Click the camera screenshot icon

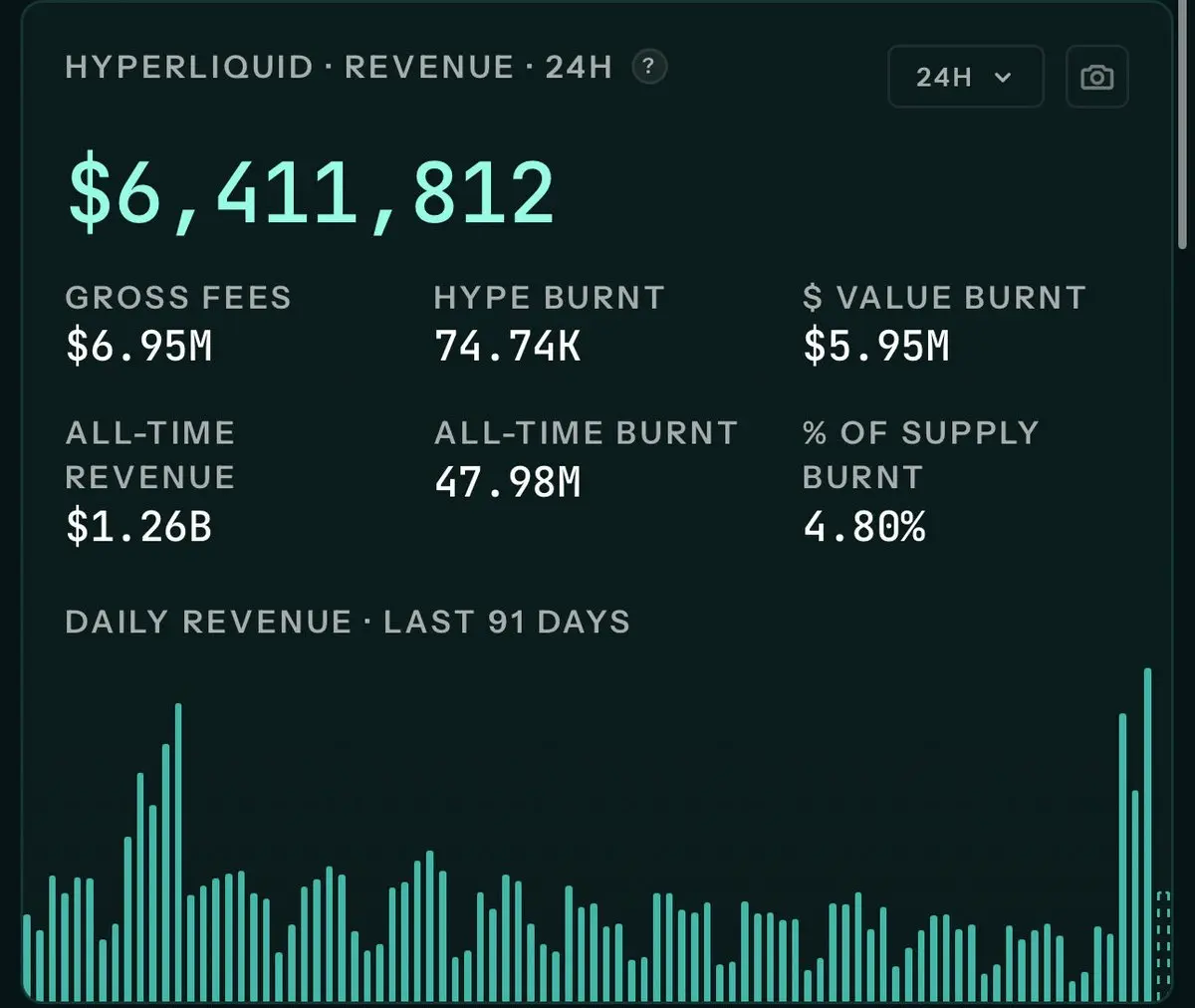click(x=1096, y=77)
